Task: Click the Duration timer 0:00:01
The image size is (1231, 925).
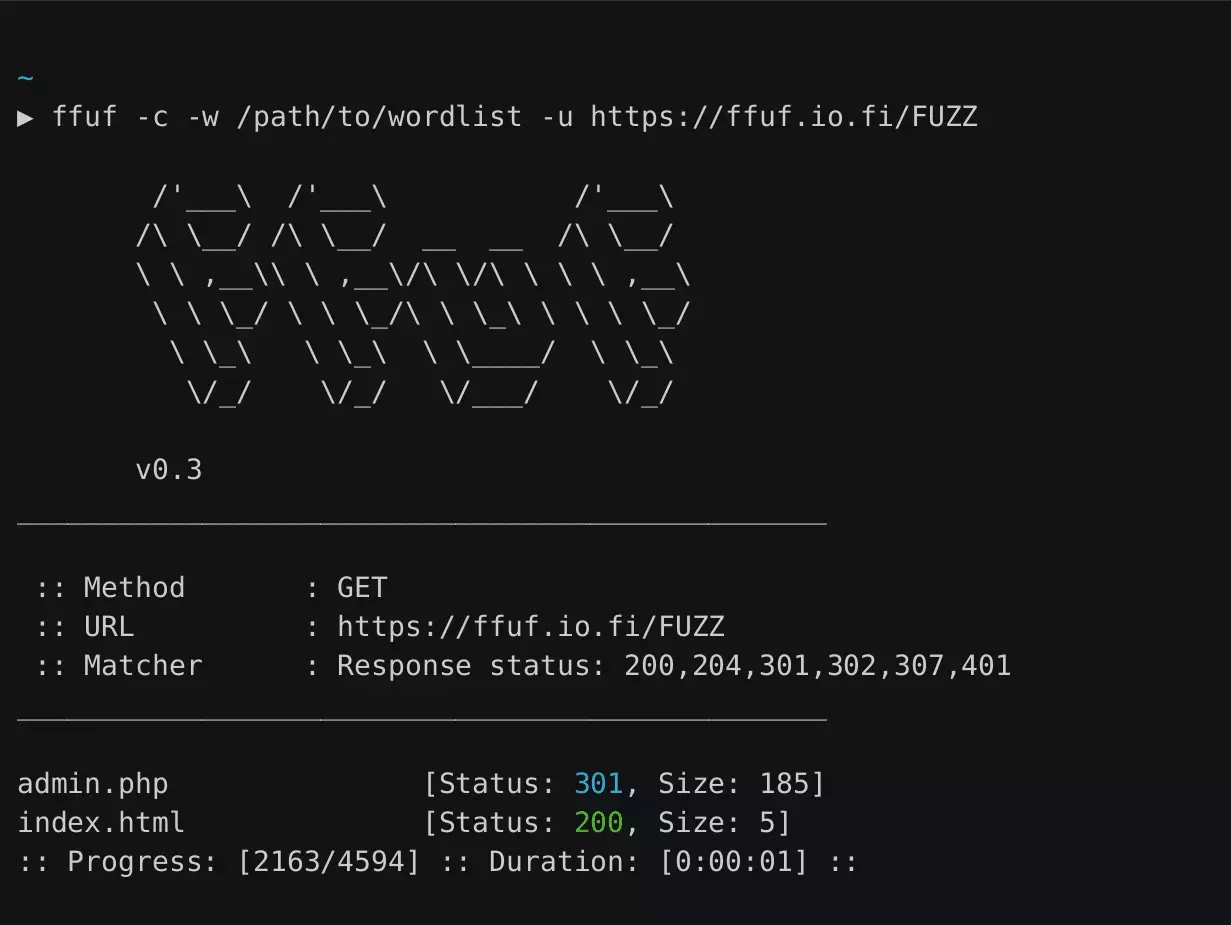Action: click(x=733, y=862)
